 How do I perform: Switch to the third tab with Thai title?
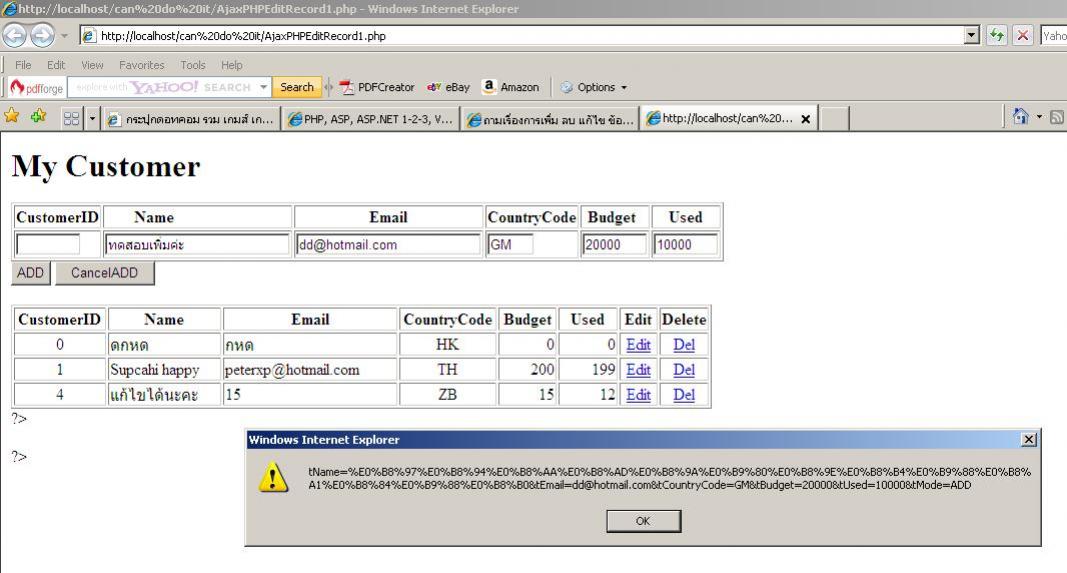[550, 119]
